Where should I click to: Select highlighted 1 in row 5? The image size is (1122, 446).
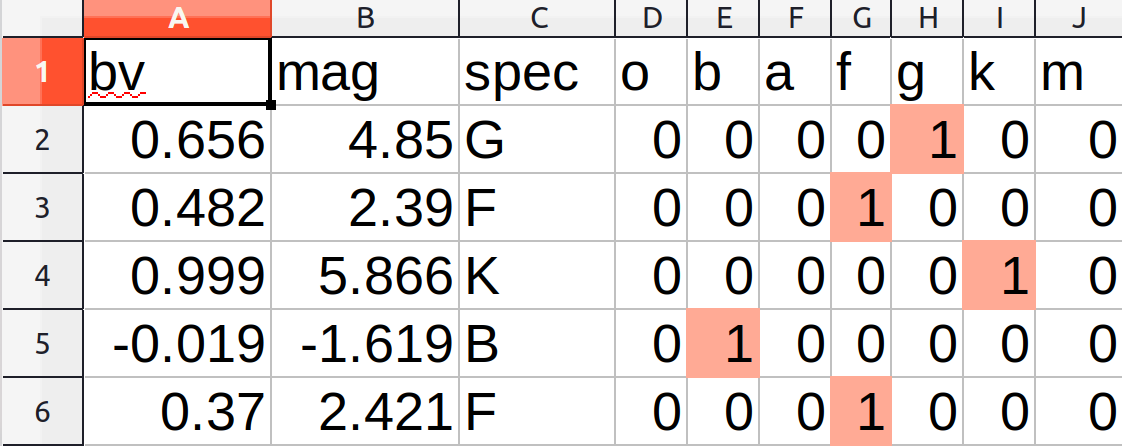[x=724, y=344]
